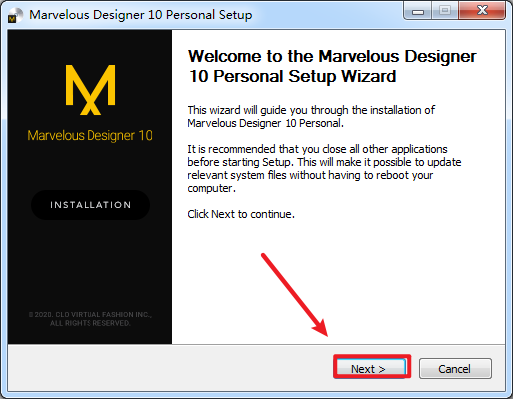The image size is (513, 399).
Task: Click the CLO Virtual Fashion copyright text
Action: (90, 319)
